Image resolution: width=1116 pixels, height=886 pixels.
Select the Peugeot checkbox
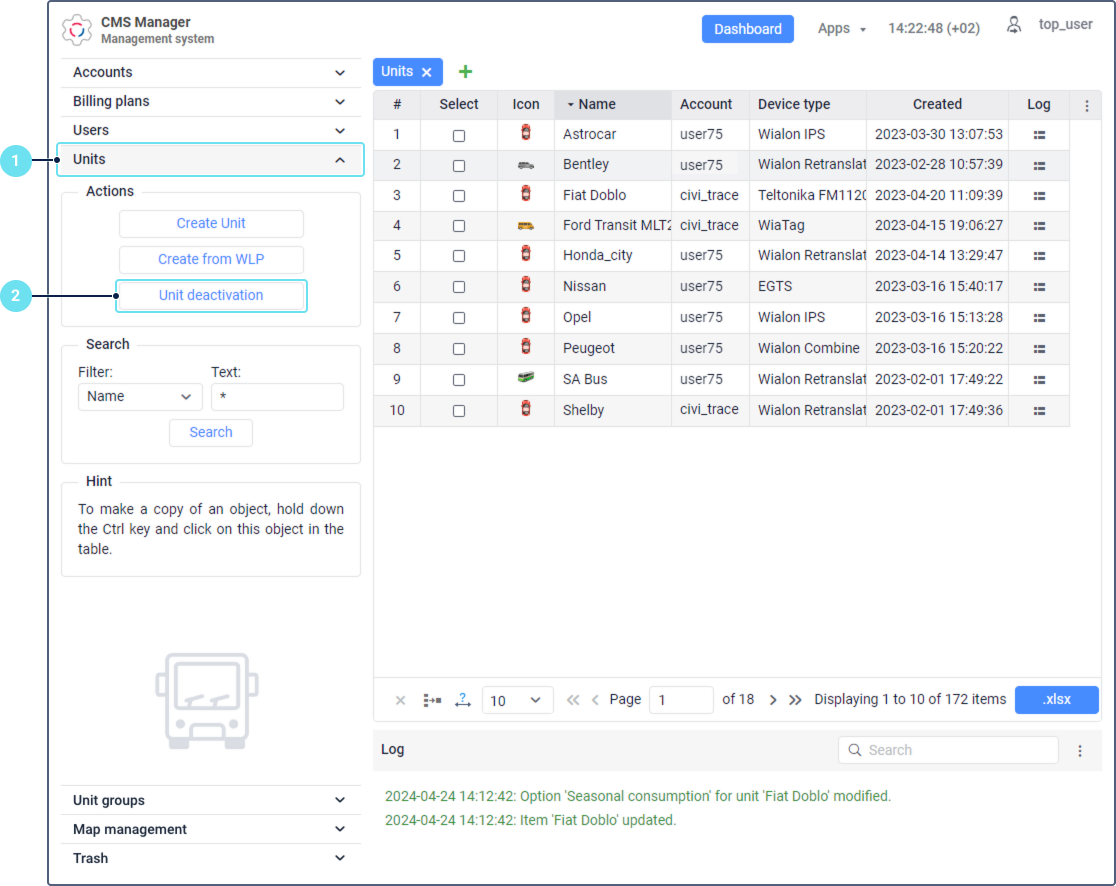point(459,349)
